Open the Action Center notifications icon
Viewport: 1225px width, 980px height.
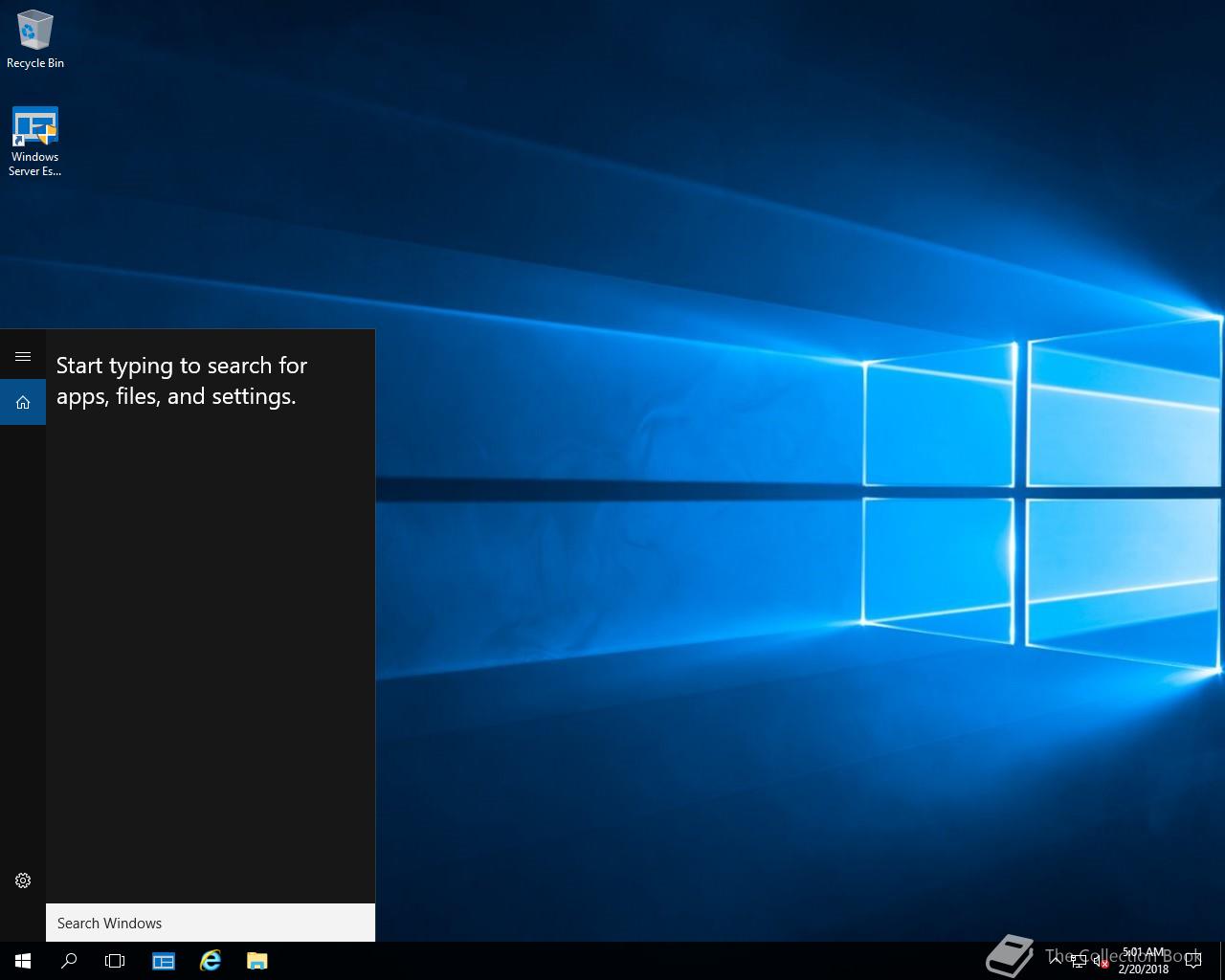(x=1193, y=961)
